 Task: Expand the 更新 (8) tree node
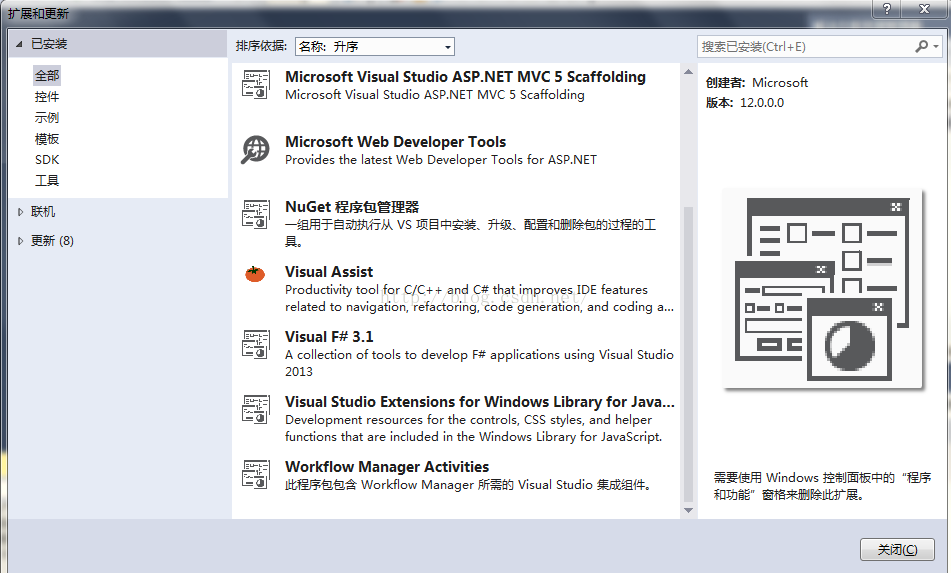pyautogui.click(x=20, y=241)
